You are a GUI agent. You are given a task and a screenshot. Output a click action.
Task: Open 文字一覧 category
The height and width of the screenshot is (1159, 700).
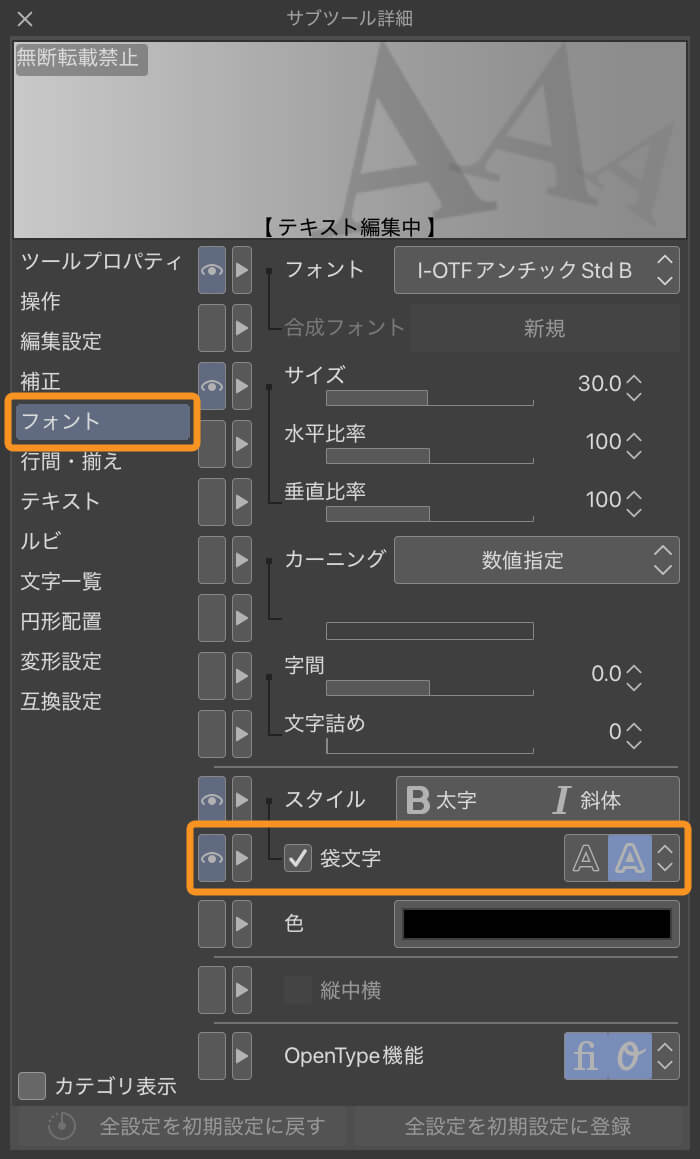(x=61, y=581)
